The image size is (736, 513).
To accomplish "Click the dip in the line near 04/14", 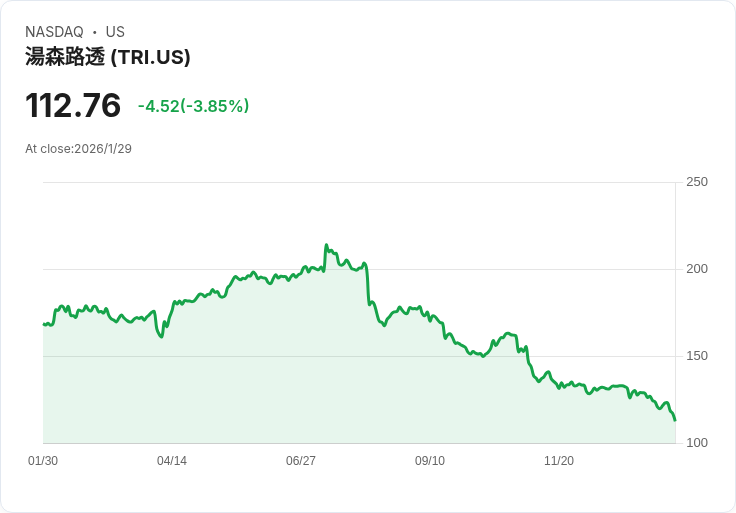I will tap(162, 336).
